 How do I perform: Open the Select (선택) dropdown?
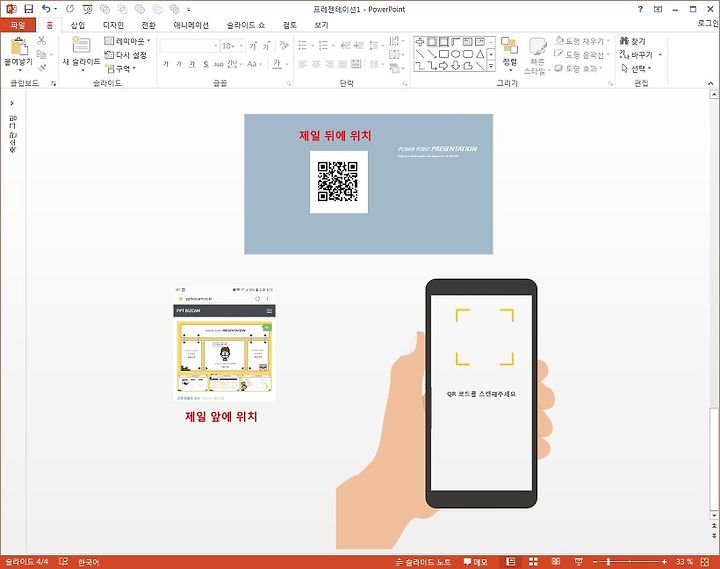click(636, 68)
